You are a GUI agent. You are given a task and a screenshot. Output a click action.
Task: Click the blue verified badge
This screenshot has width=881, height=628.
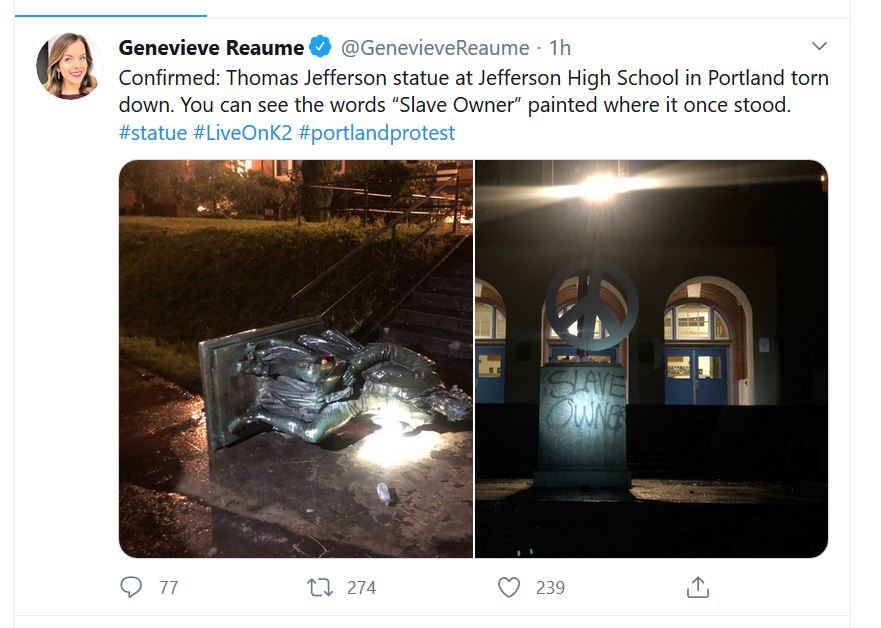[x=320, y=47]
